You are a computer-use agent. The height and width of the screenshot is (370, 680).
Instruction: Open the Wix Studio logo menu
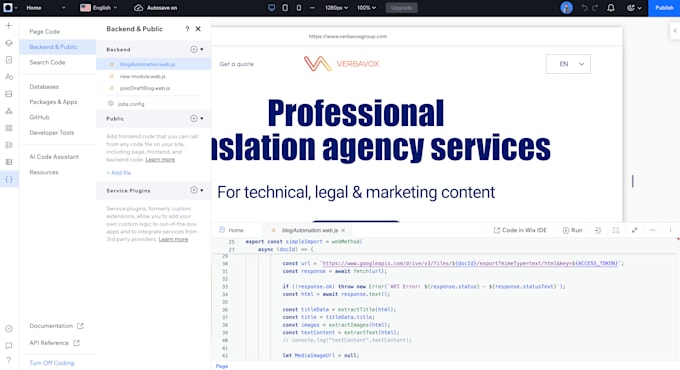coord(8,8)
